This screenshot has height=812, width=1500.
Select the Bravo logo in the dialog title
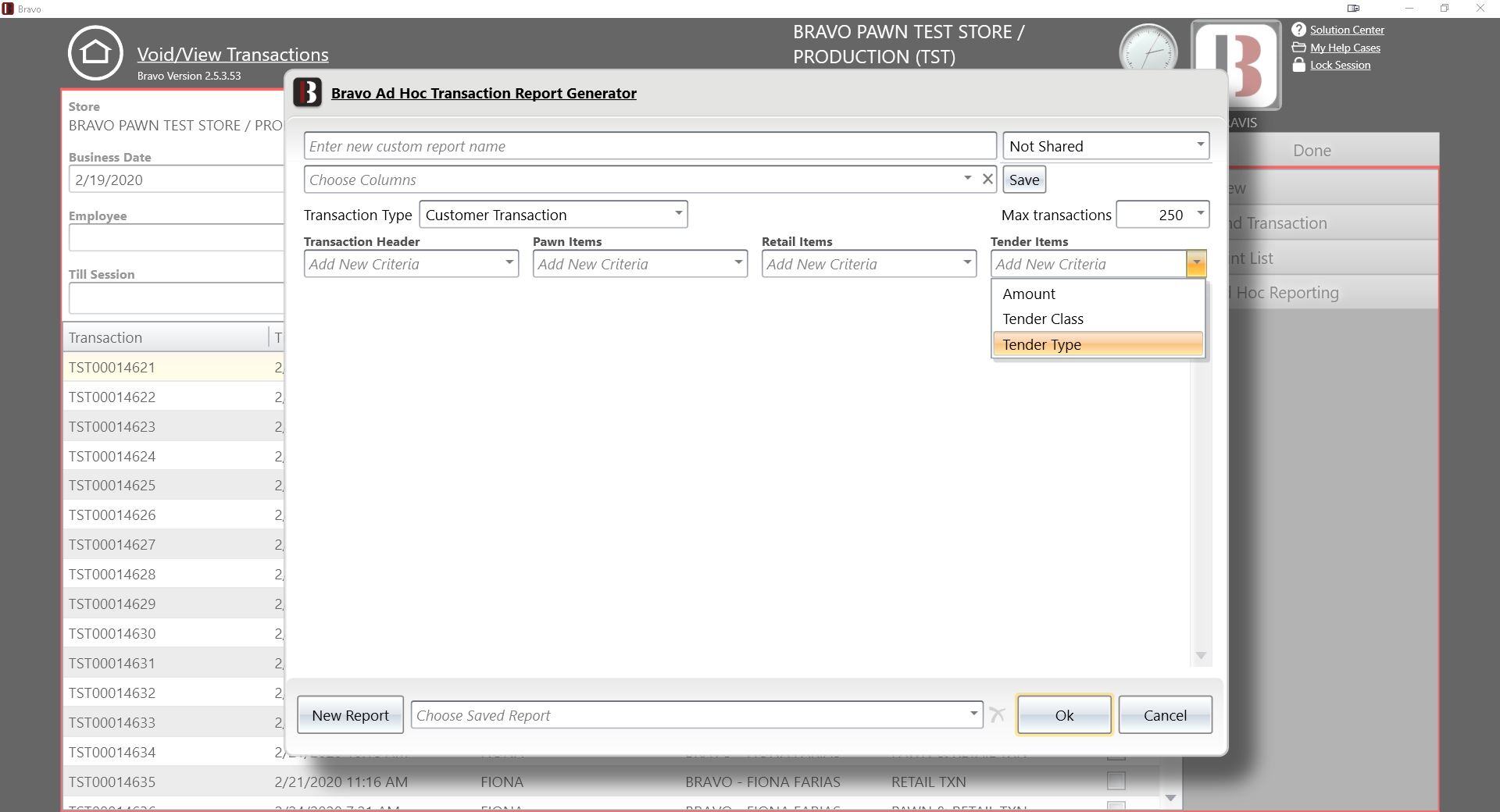[308, 92]
